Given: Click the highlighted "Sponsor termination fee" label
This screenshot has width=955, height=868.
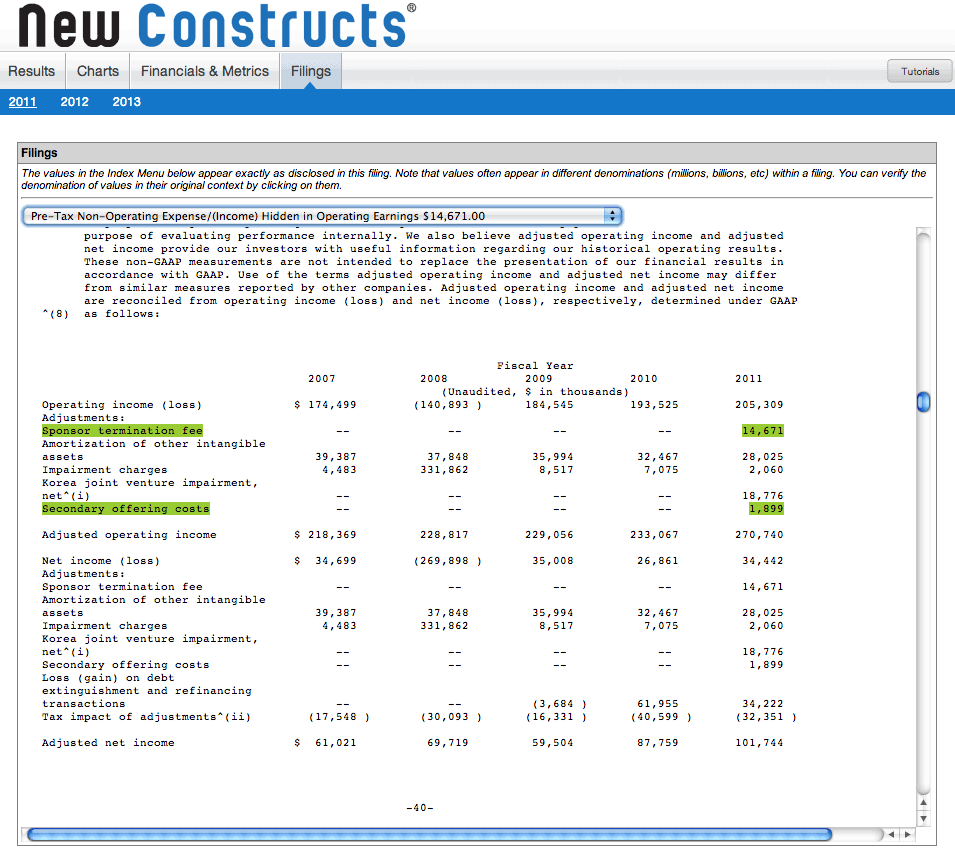Looking at the screenshot, I should pos(122,431).
